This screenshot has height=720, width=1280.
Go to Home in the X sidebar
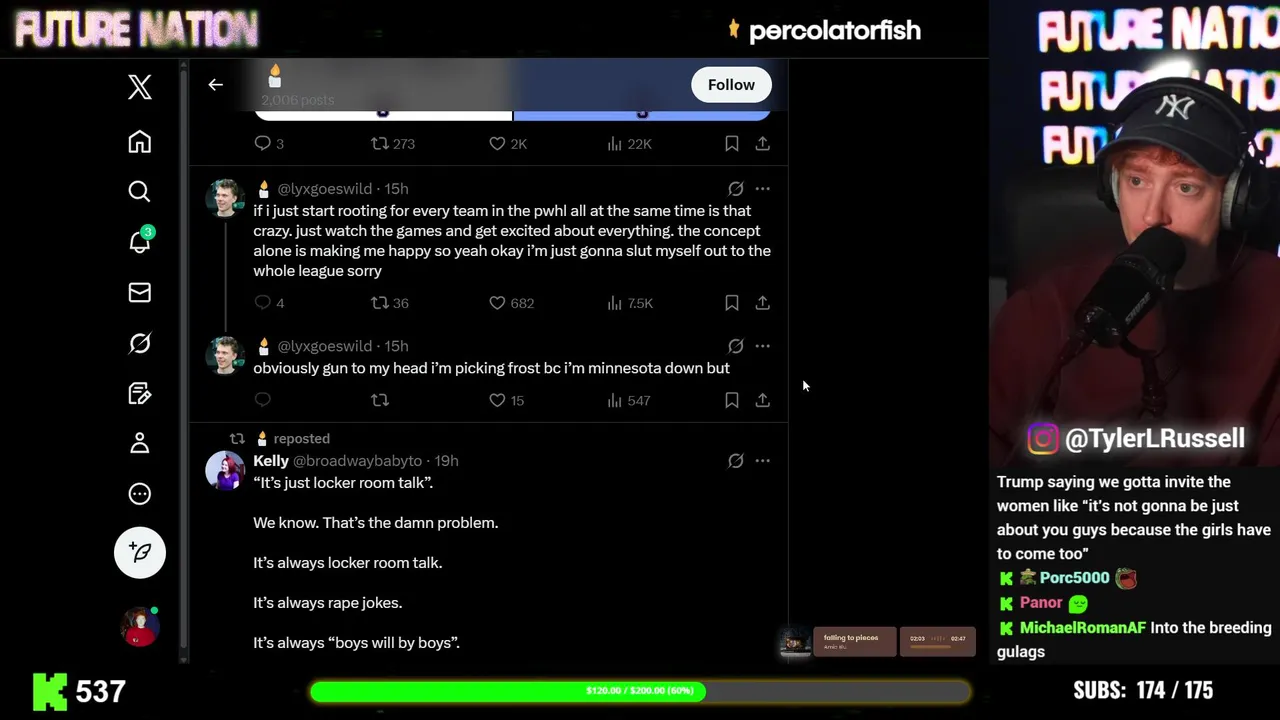click(x=140, y=141)
